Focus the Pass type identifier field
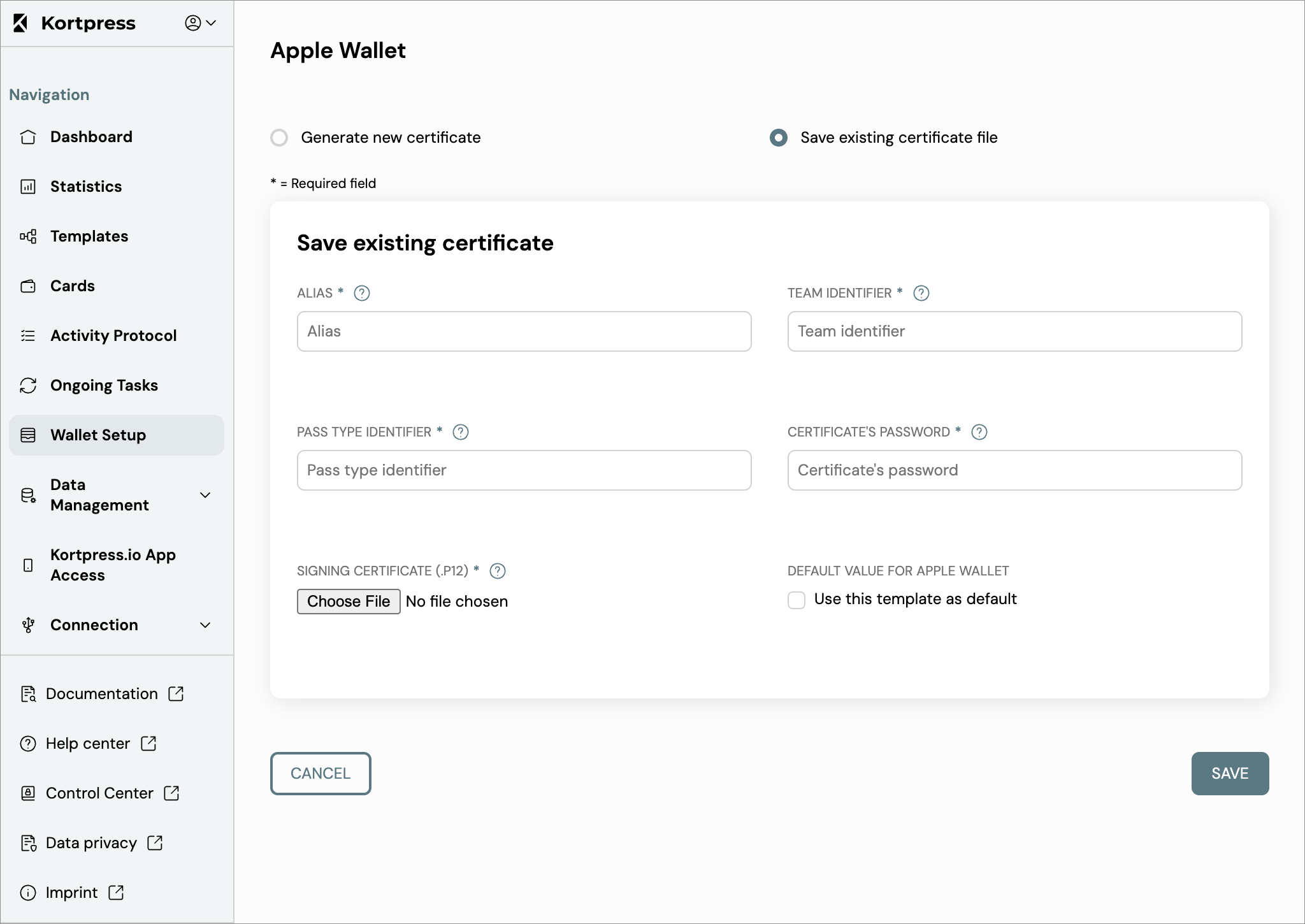The height and width of the screenshot is (924, 1305). [524, 470]
